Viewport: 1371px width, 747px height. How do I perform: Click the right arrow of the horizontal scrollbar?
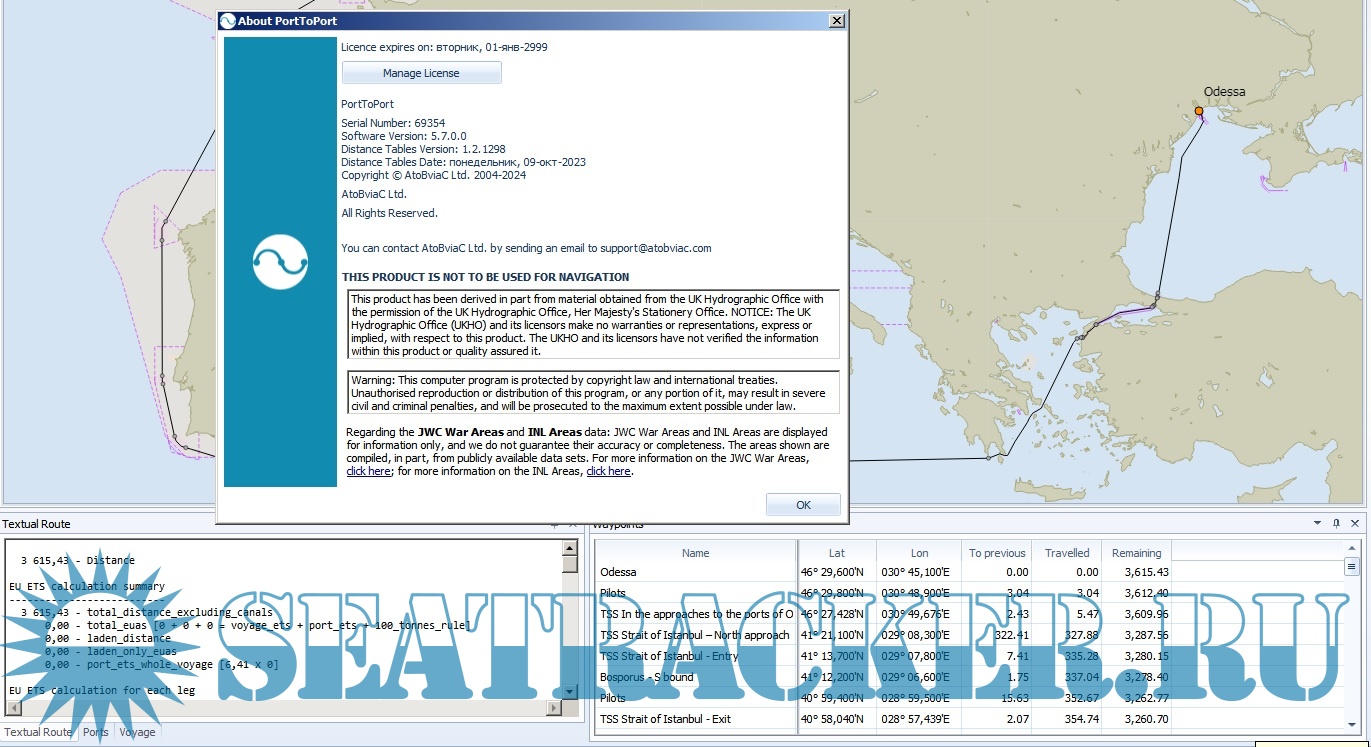tap(553, 708)
